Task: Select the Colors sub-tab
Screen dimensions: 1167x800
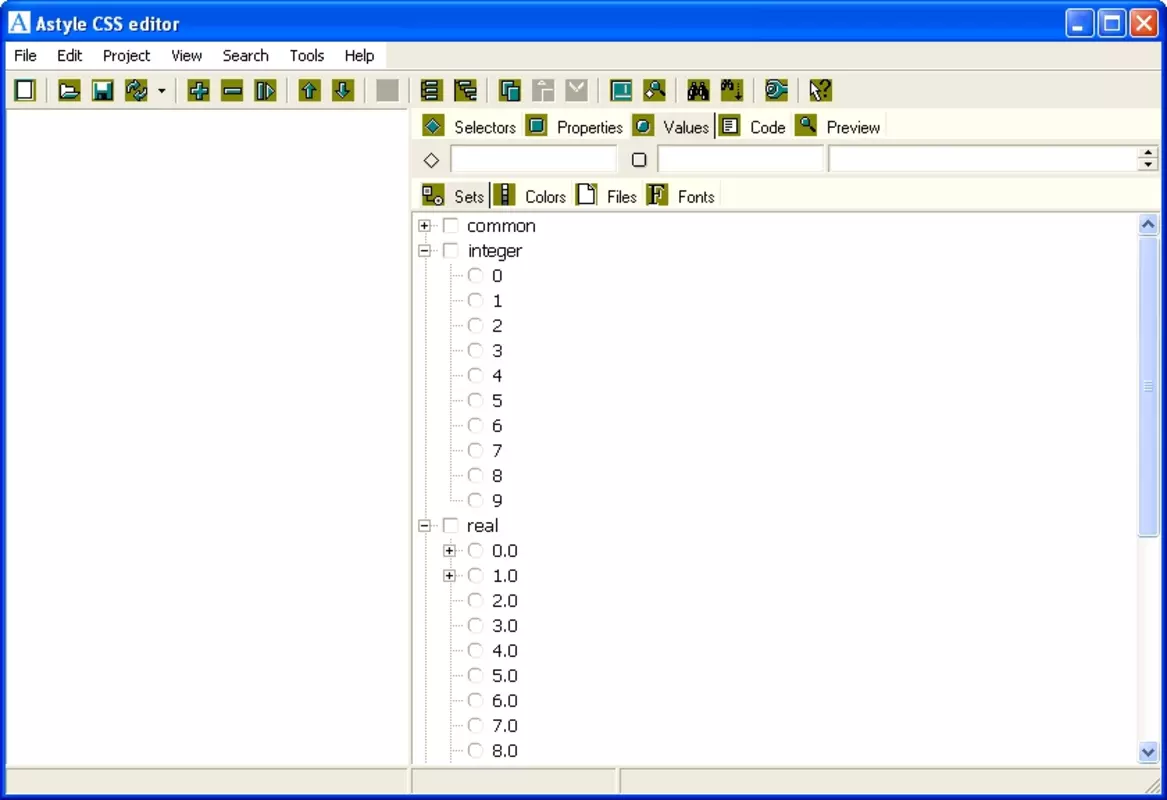Action: click(530, 196)
